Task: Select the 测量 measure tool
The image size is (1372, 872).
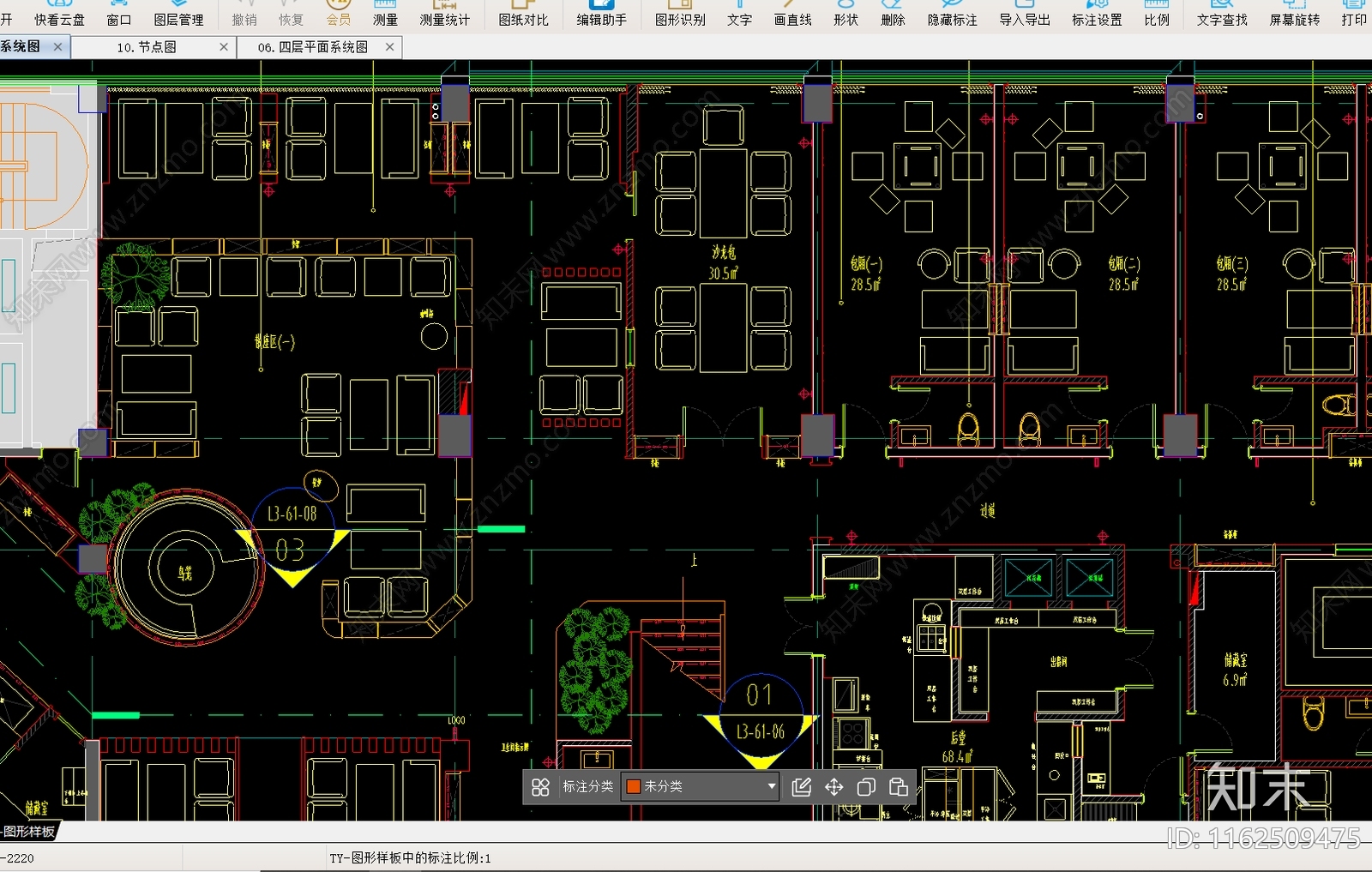Action: [x=385, y=14]
